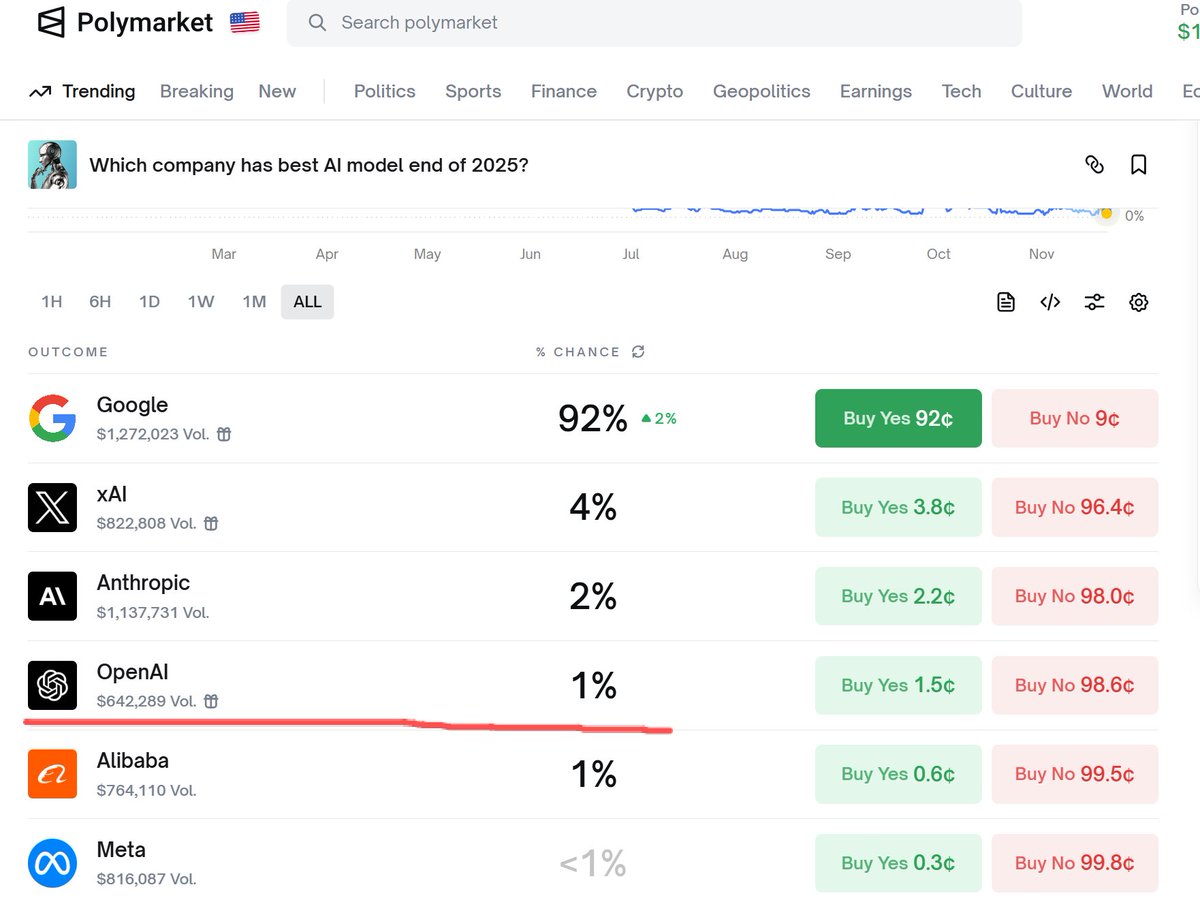The image size is (1200, 900).
Task: Click the Anthropic outcome name
Action: [x=143, y=583]
